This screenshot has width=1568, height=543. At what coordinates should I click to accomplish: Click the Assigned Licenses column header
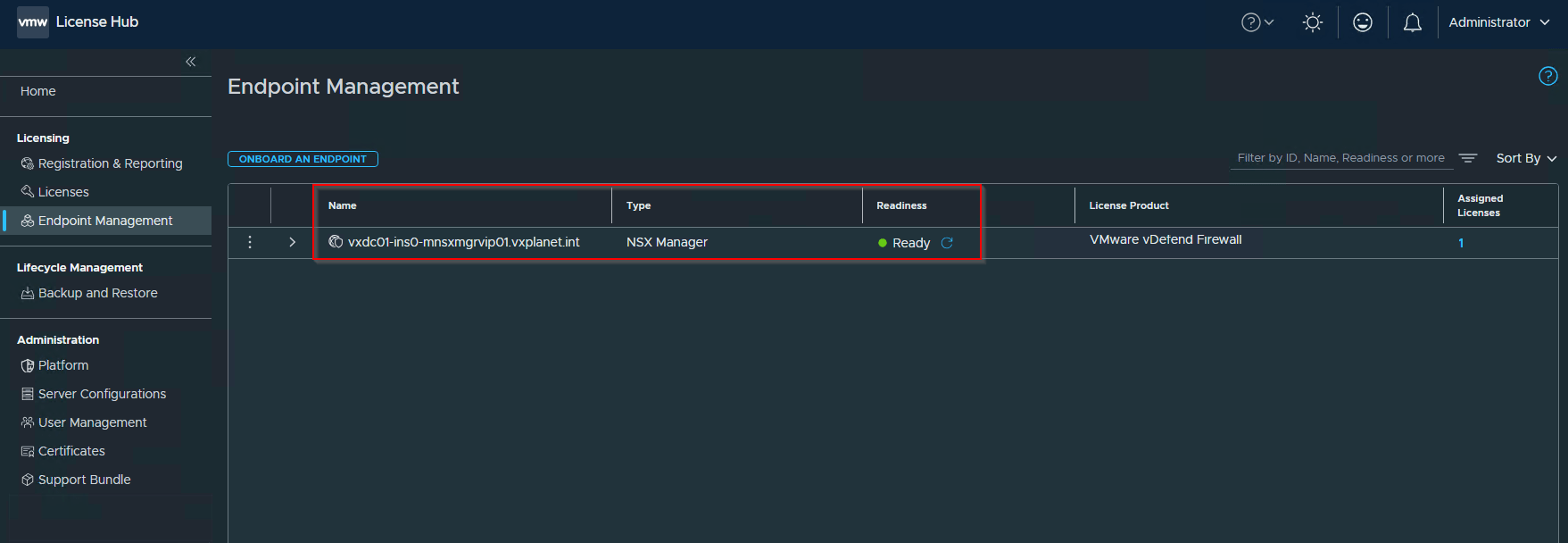pos(1480,205)
